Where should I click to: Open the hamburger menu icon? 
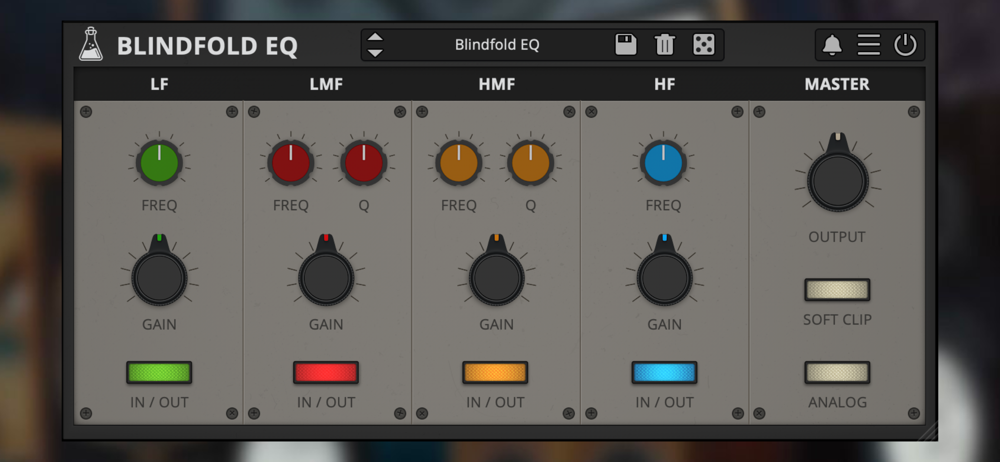click(x=868, y=45)
